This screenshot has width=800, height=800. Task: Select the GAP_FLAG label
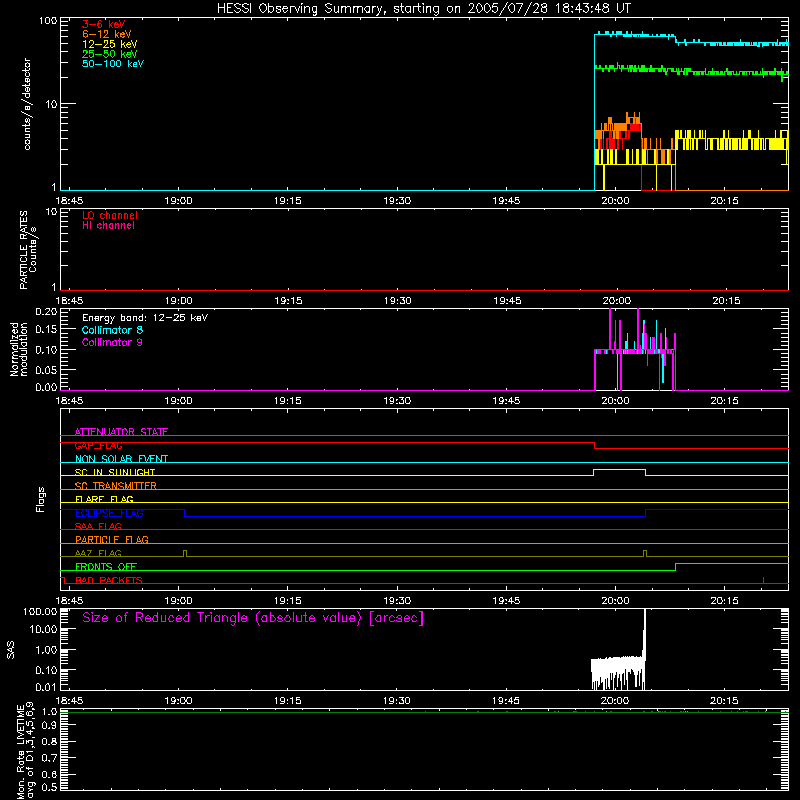(98, 445)
